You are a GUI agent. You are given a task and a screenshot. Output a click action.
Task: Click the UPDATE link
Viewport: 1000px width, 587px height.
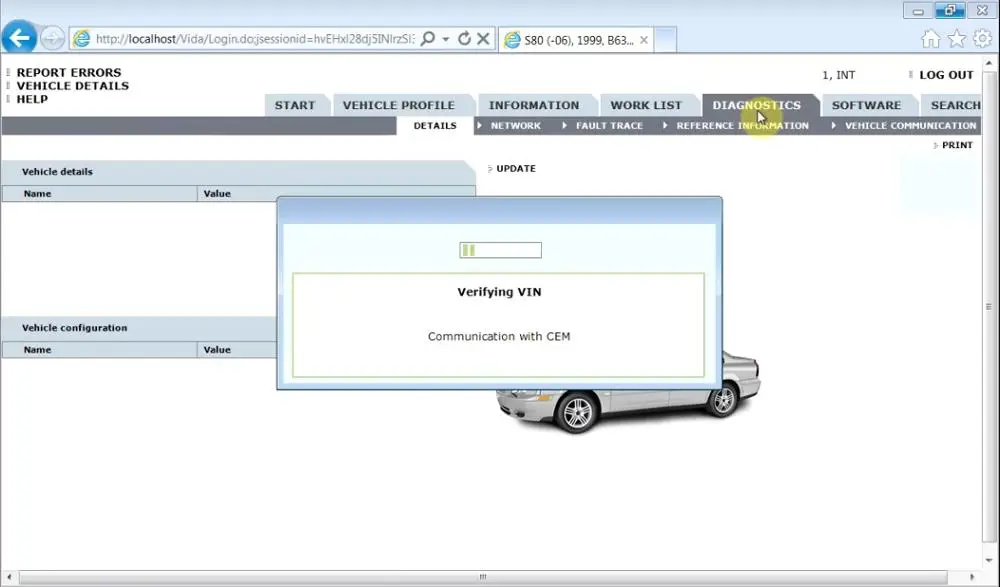pyautogui.click(x=515, y=168)
